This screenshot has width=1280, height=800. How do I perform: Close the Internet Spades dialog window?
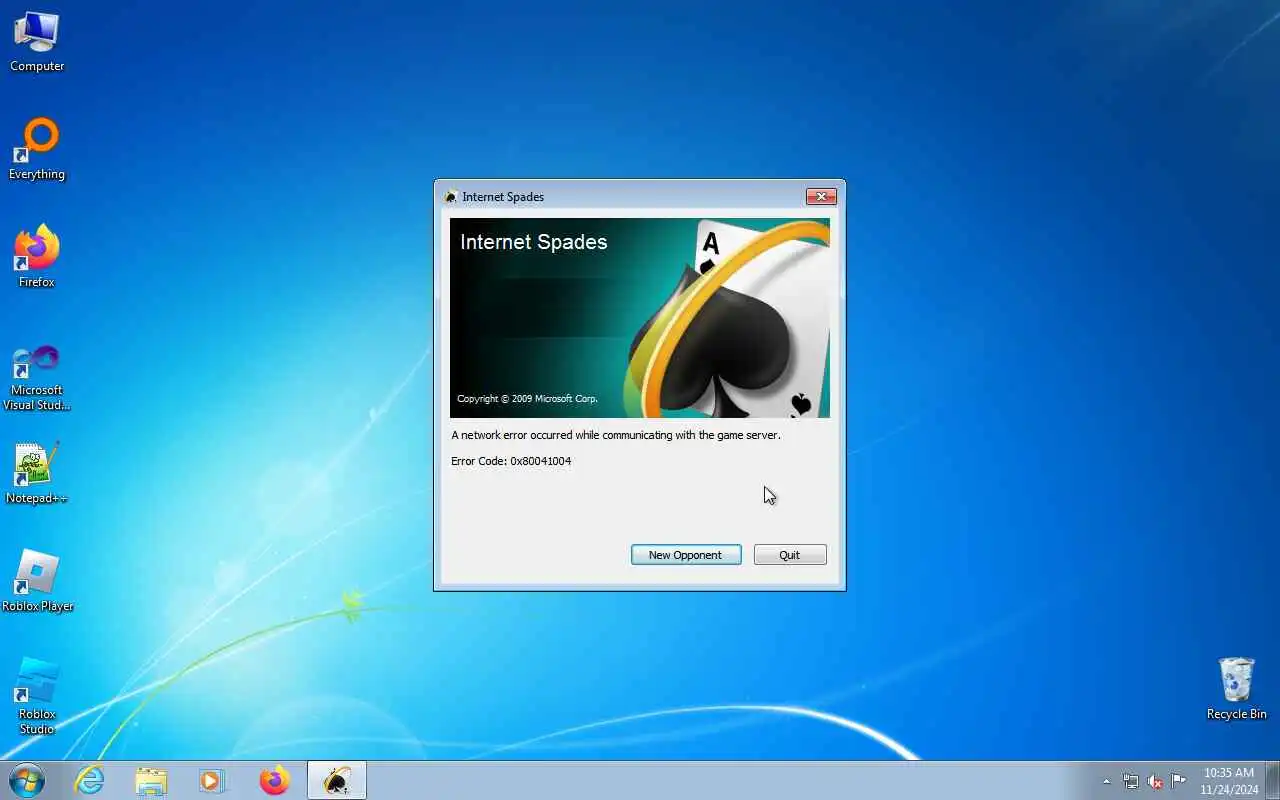[821, 197]
